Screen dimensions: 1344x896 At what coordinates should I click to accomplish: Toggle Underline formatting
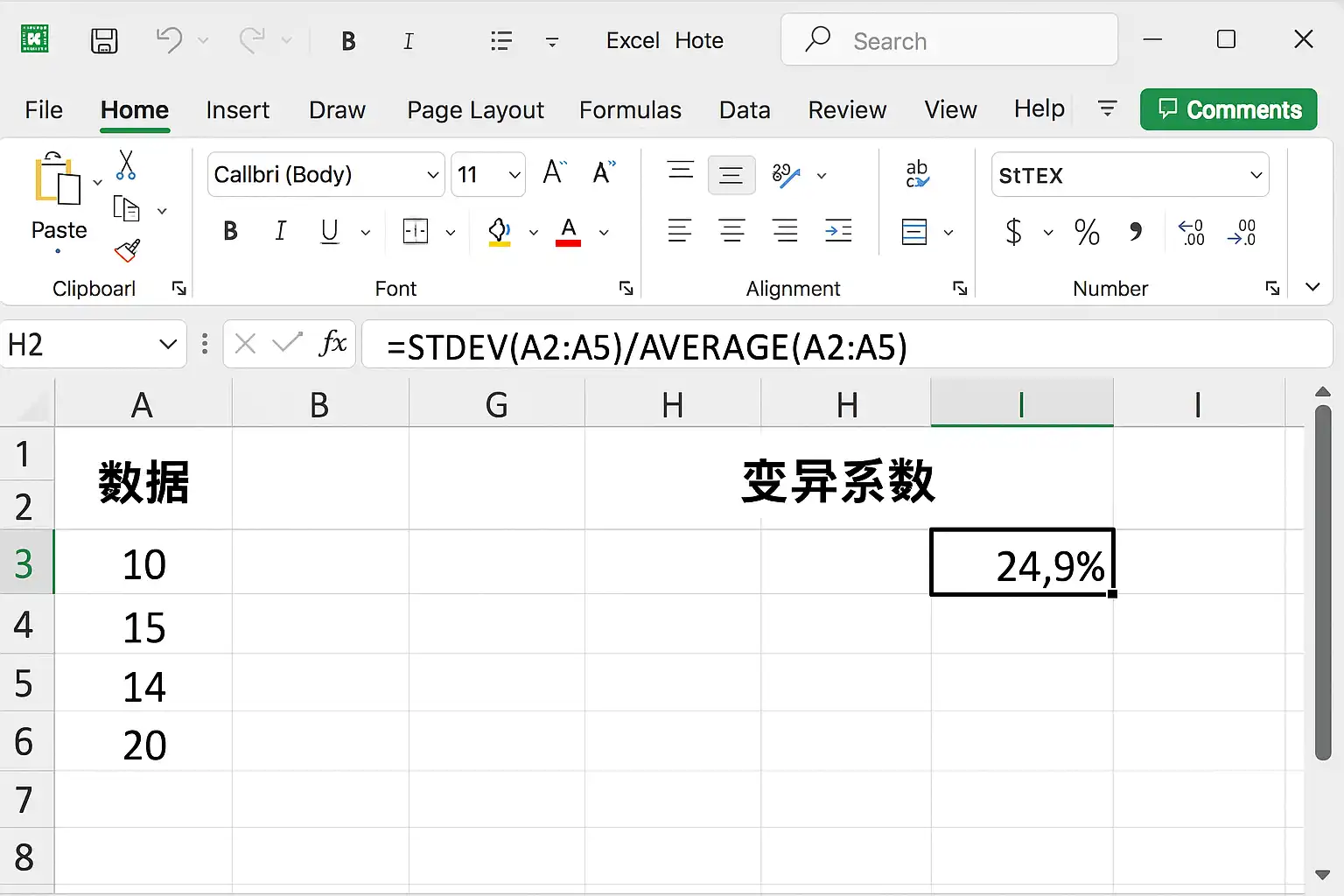tap(330, 231)
